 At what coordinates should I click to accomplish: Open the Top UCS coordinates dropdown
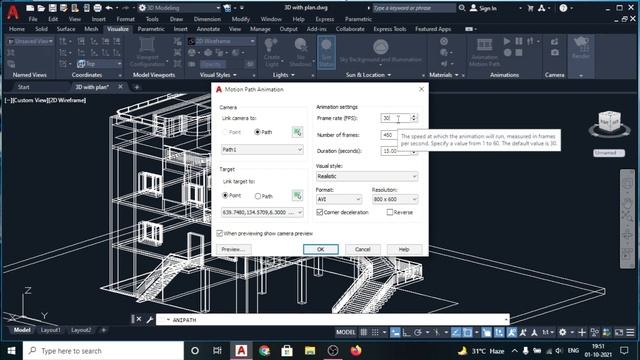click(99, 64)
